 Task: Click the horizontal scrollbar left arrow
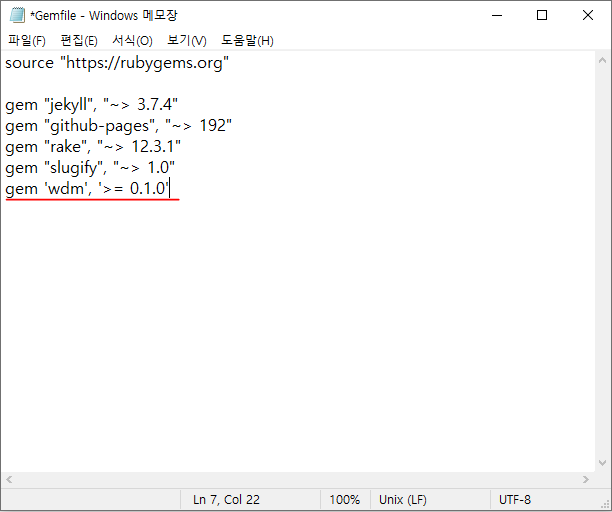[x=9, y=479]
